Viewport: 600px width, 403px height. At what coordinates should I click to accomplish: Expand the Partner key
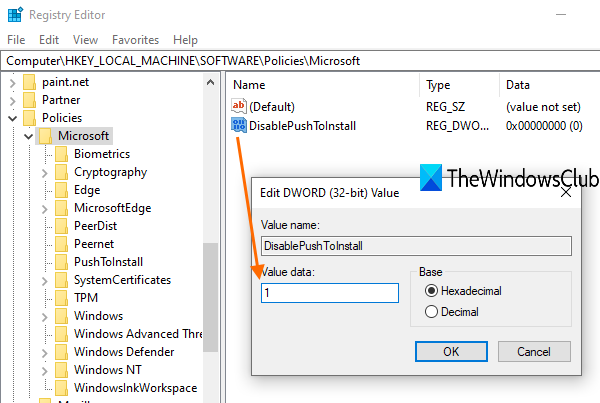(13, 101)
